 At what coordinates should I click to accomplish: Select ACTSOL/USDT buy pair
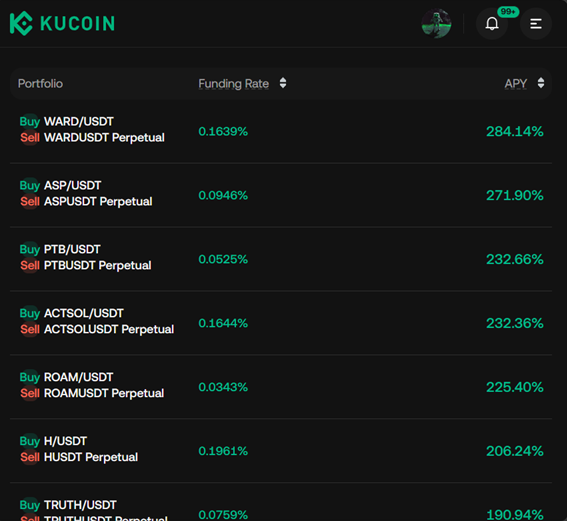click(x=84, y=313)
